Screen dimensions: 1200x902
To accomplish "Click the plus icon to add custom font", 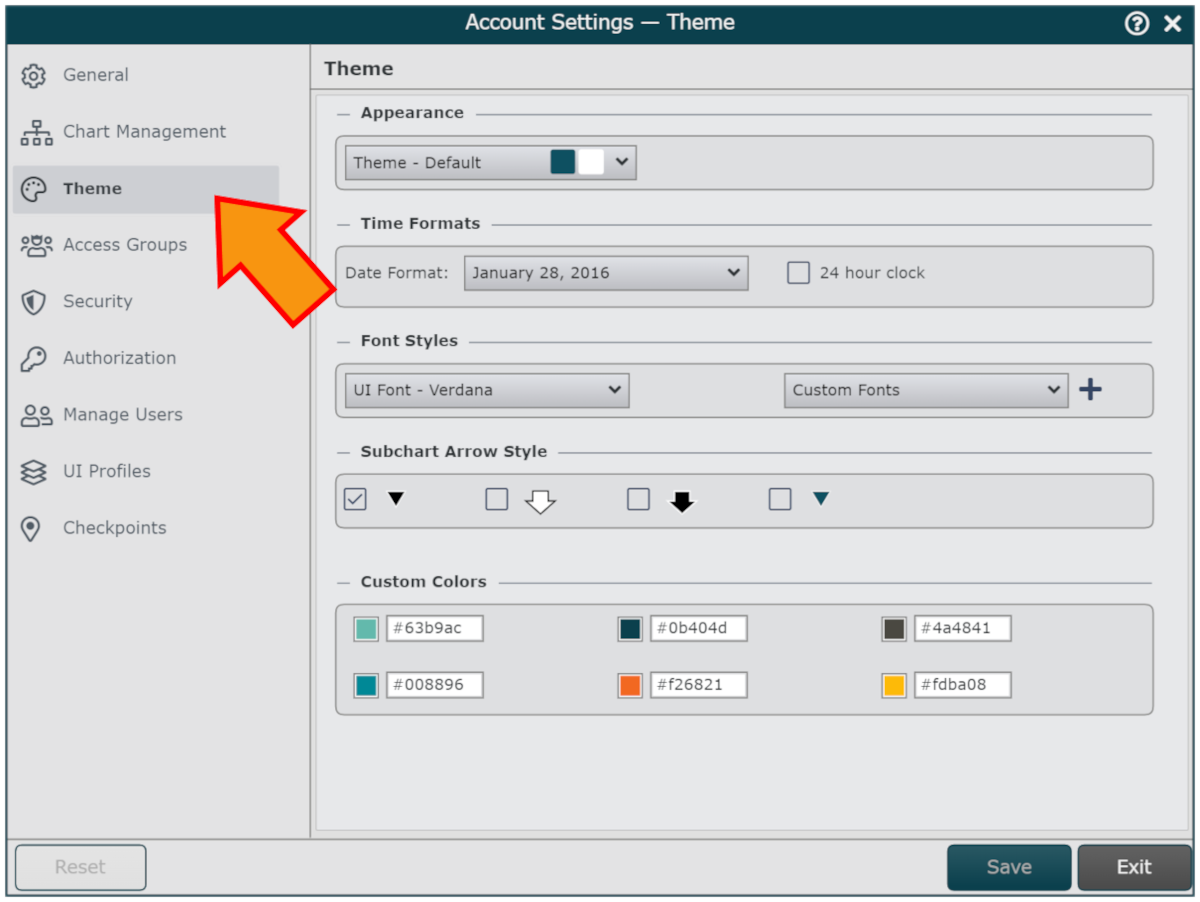I will (x=1090, y=390).
